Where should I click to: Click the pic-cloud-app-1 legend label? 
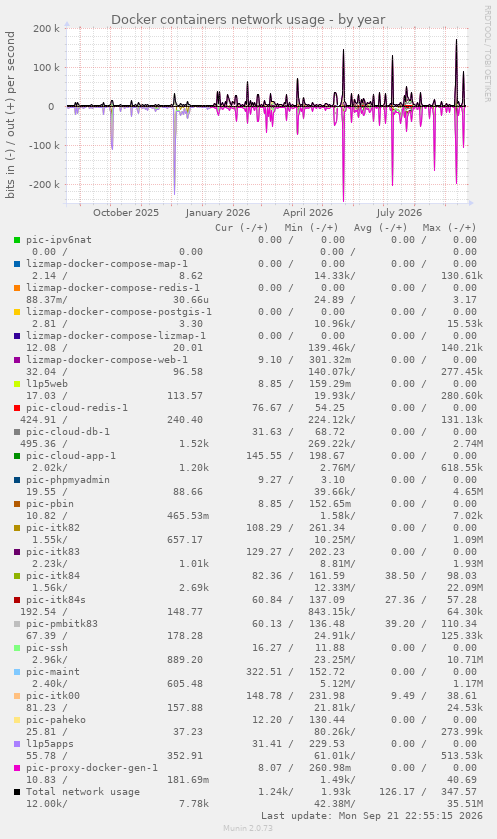71,456
